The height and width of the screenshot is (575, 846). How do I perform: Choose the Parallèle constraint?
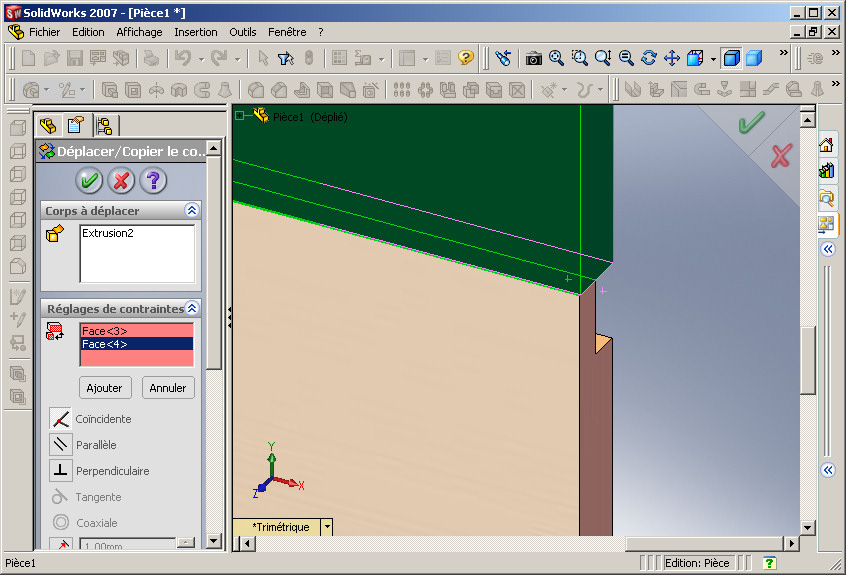point(60,444)
